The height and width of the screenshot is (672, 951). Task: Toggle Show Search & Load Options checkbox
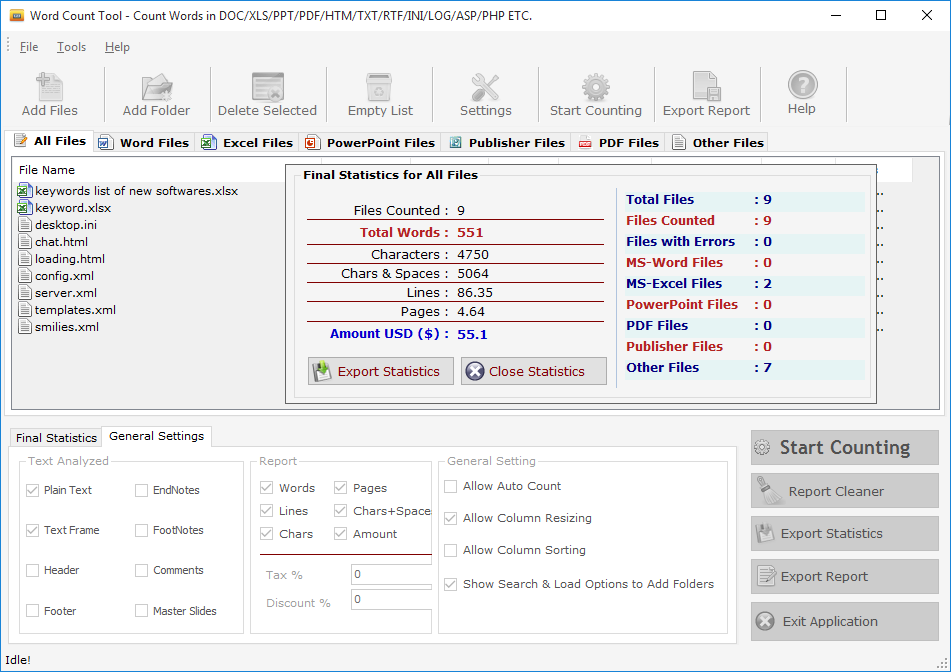click(451, 584)
